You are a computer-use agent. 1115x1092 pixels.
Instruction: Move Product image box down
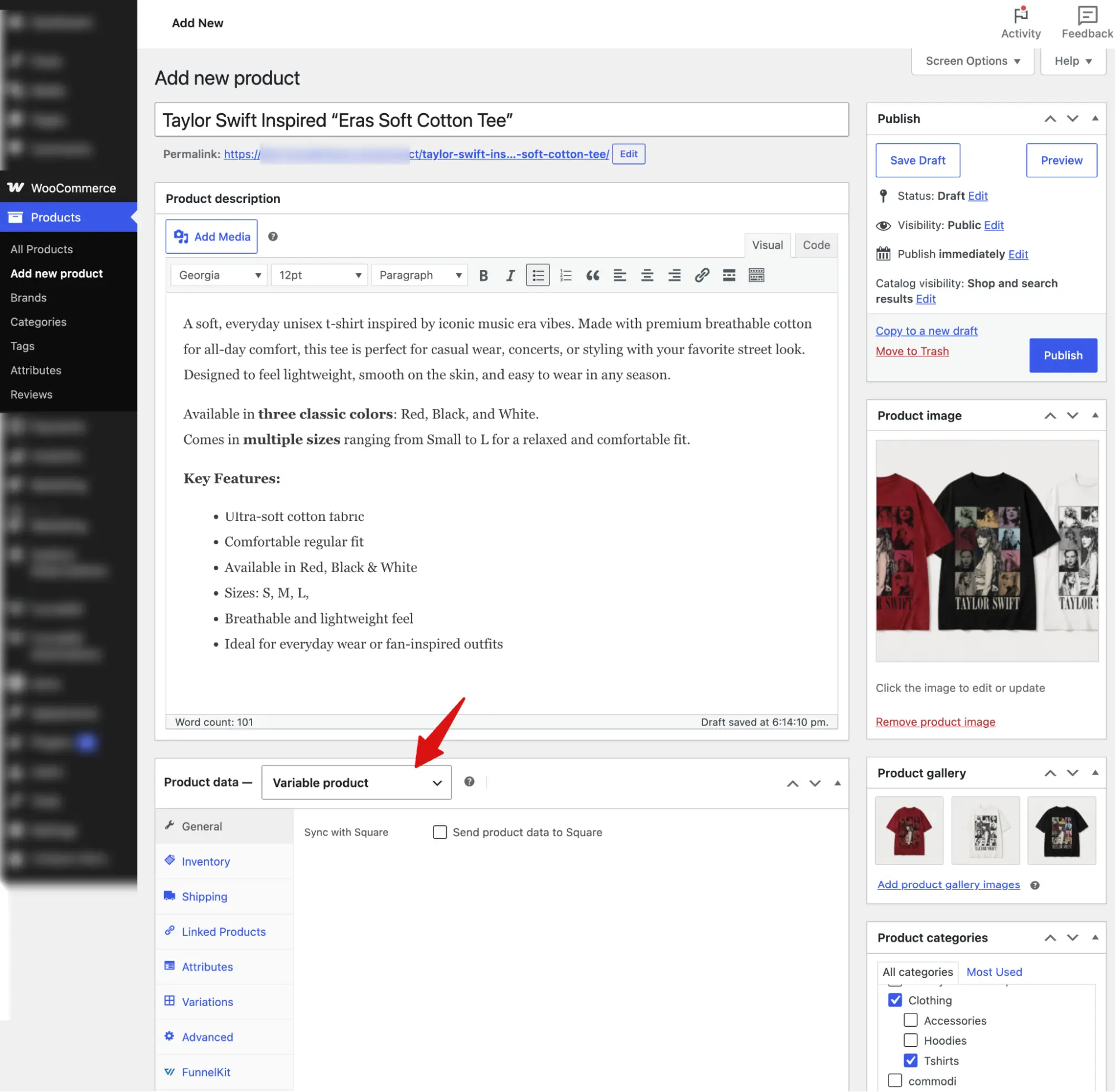tap(1073, 416)
